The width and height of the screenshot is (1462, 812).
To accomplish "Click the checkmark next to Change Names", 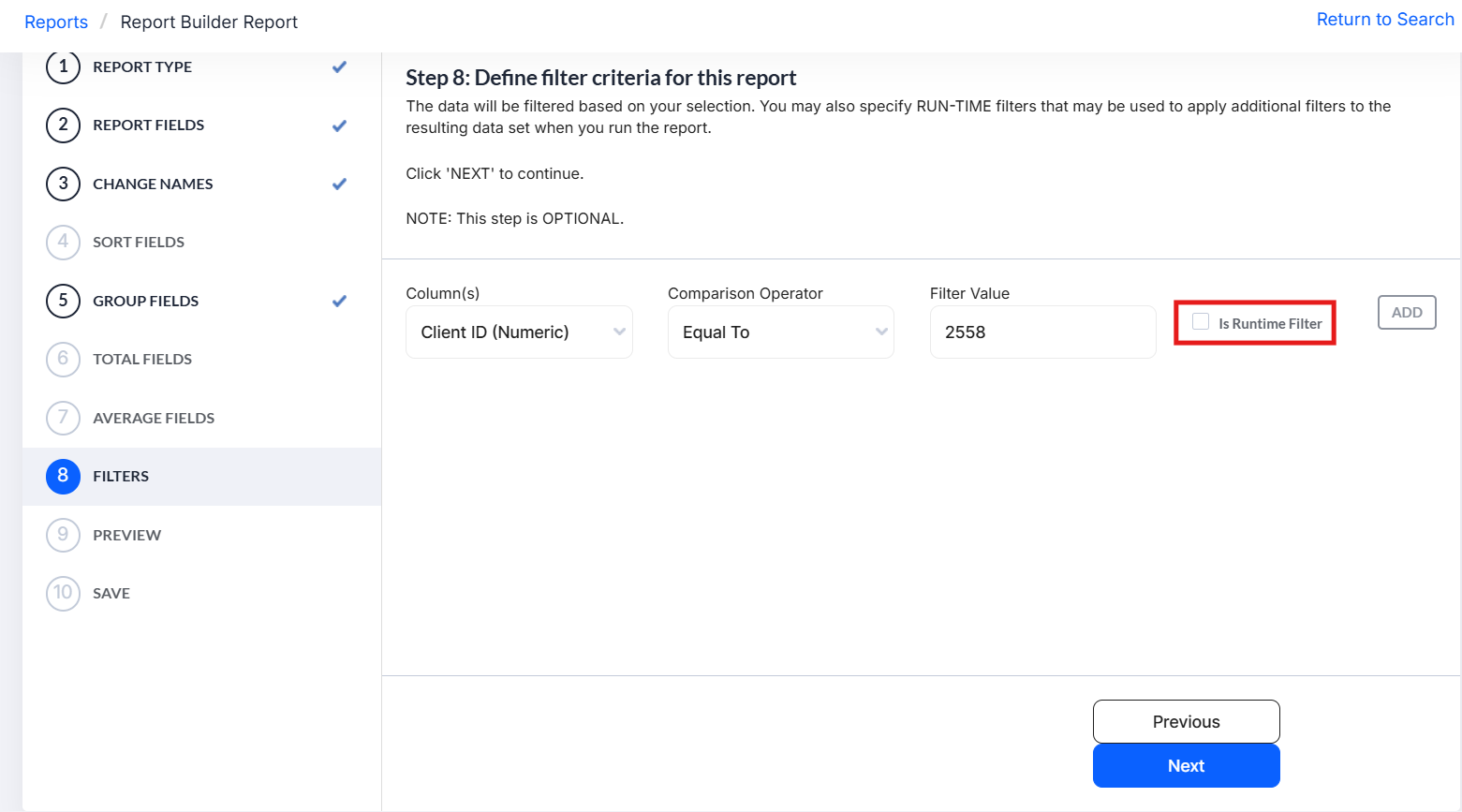I will 339,184.
